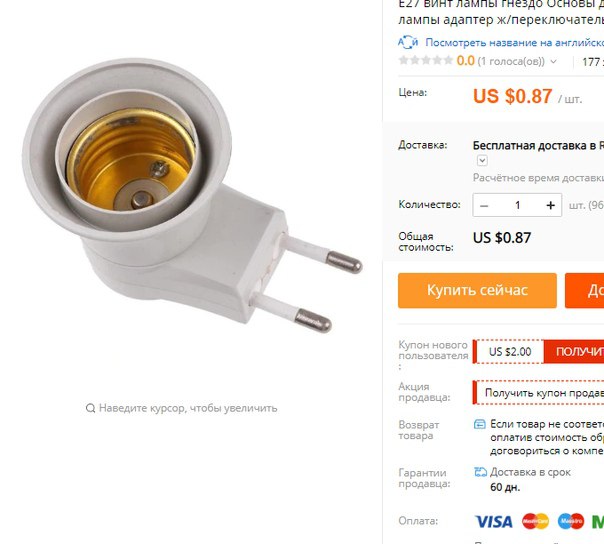This screenshot has width=604, height=544.
Task: Expand the rating votes dropdown arrow
Action: pos(554,61)
